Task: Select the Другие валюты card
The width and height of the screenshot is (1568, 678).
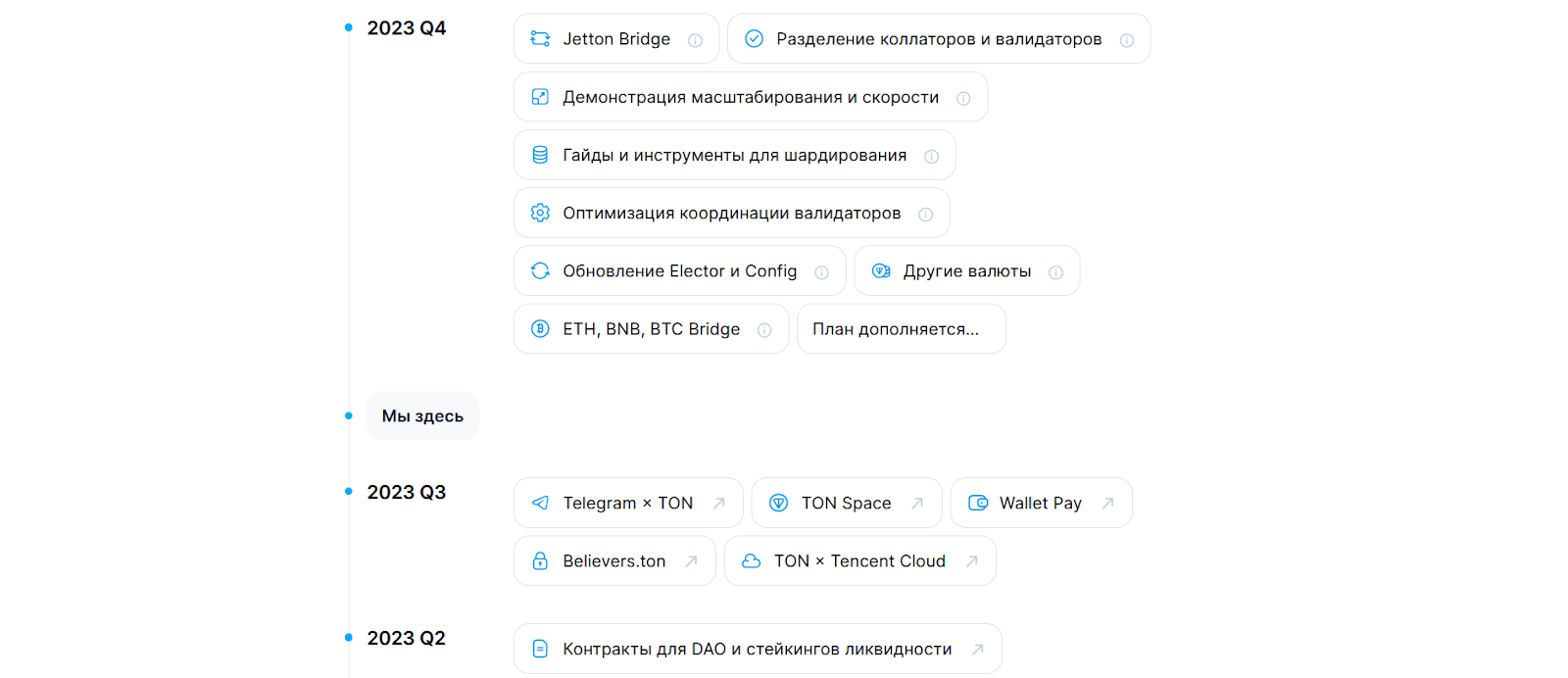Action: pyautogui.click(x=967, y=270)
